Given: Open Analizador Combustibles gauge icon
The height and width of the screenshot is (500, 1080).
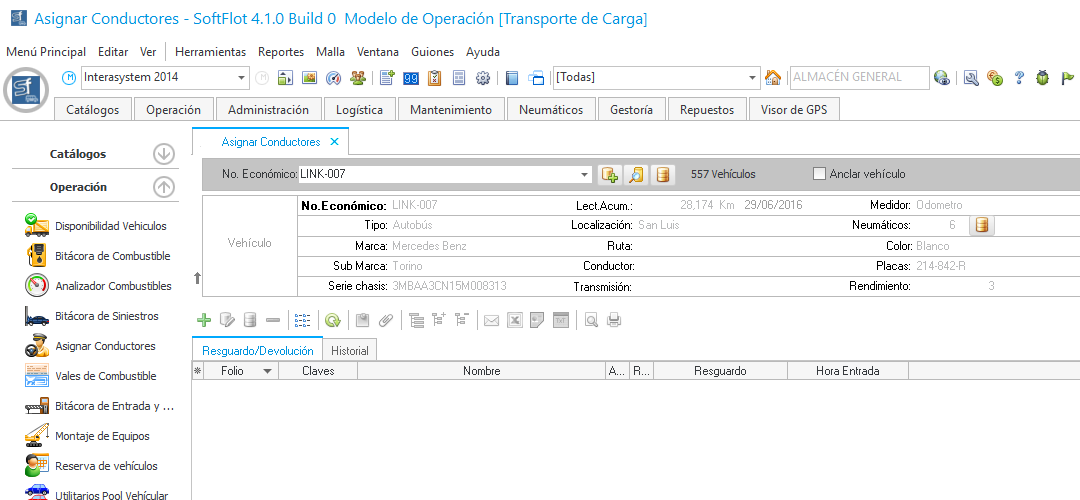Looking at the screenshot, I should (37, 286).
